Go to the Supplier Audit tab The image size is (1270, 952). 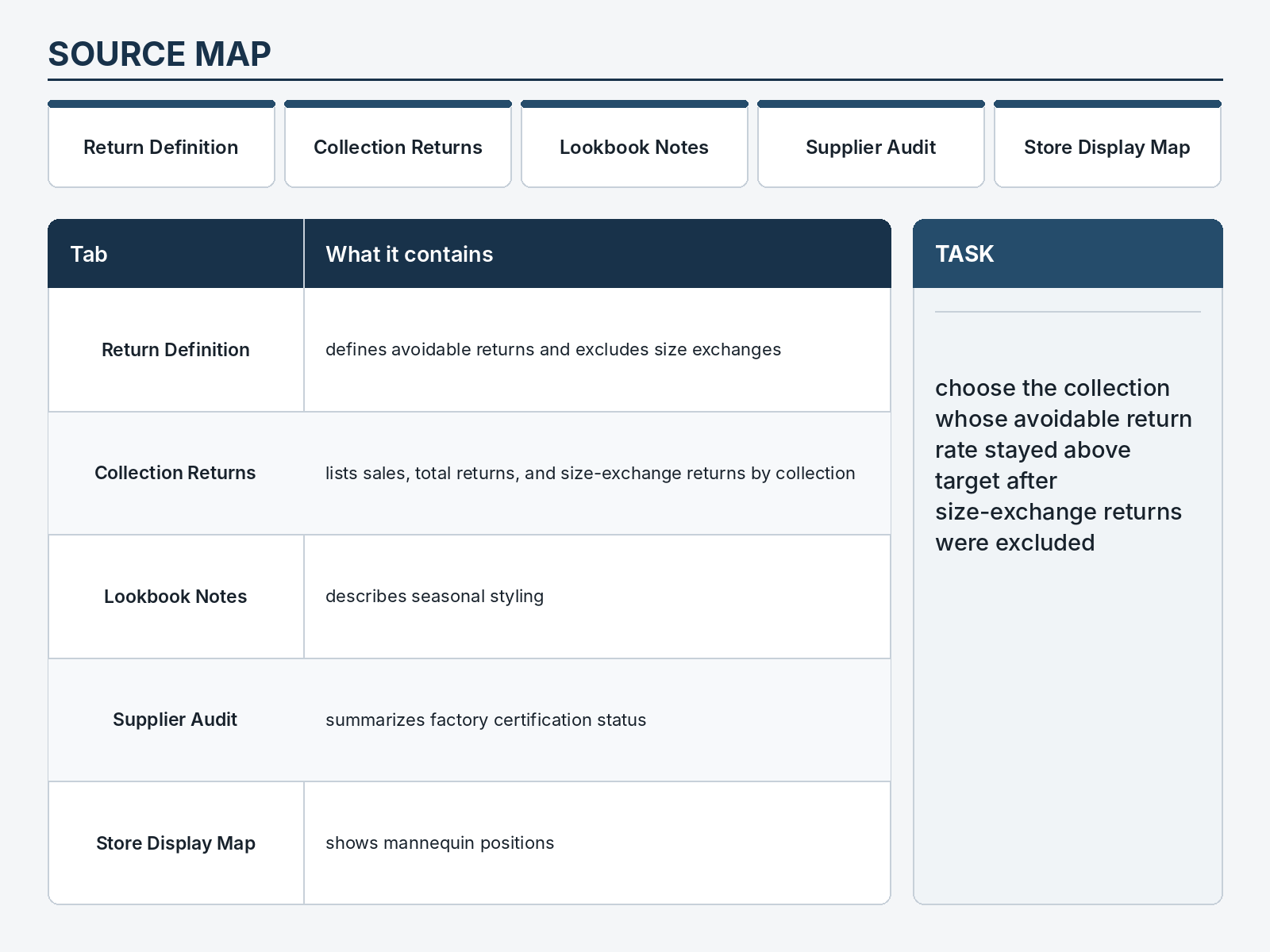tap(871, 144)
